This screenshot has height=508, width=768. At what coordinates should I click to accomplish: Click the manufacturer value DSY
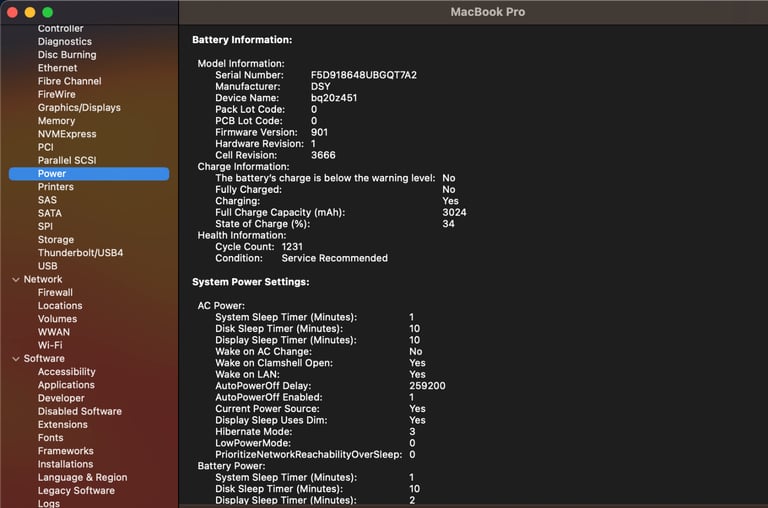point(321,87)
